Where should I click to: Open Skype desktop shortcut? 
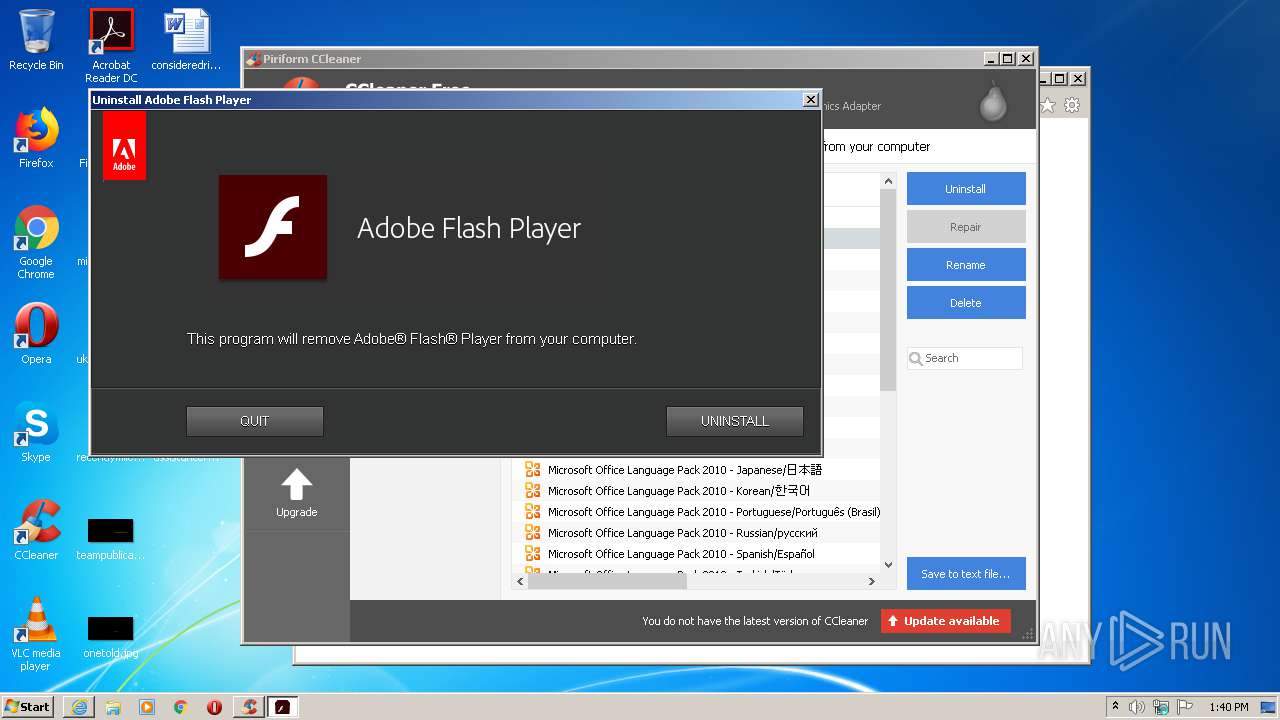(x=36, y=432)
